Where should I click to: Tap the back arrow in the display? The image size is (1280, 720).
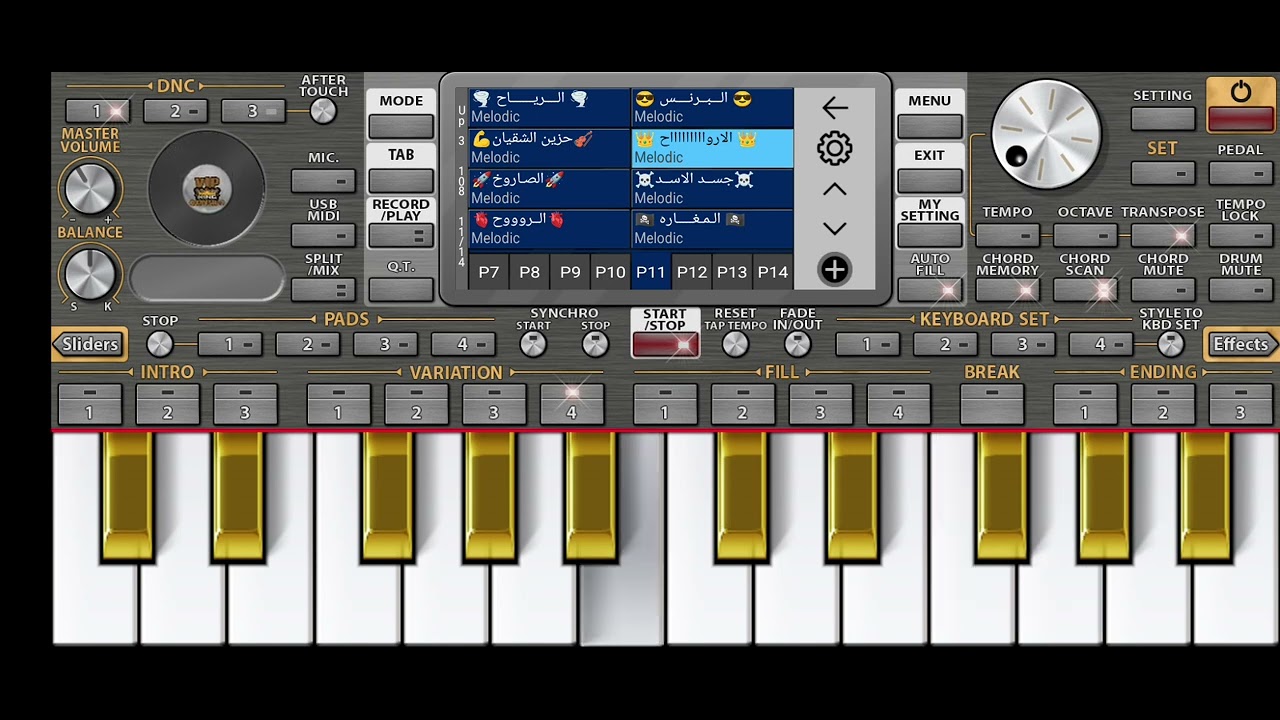click(x=834, y=107)
